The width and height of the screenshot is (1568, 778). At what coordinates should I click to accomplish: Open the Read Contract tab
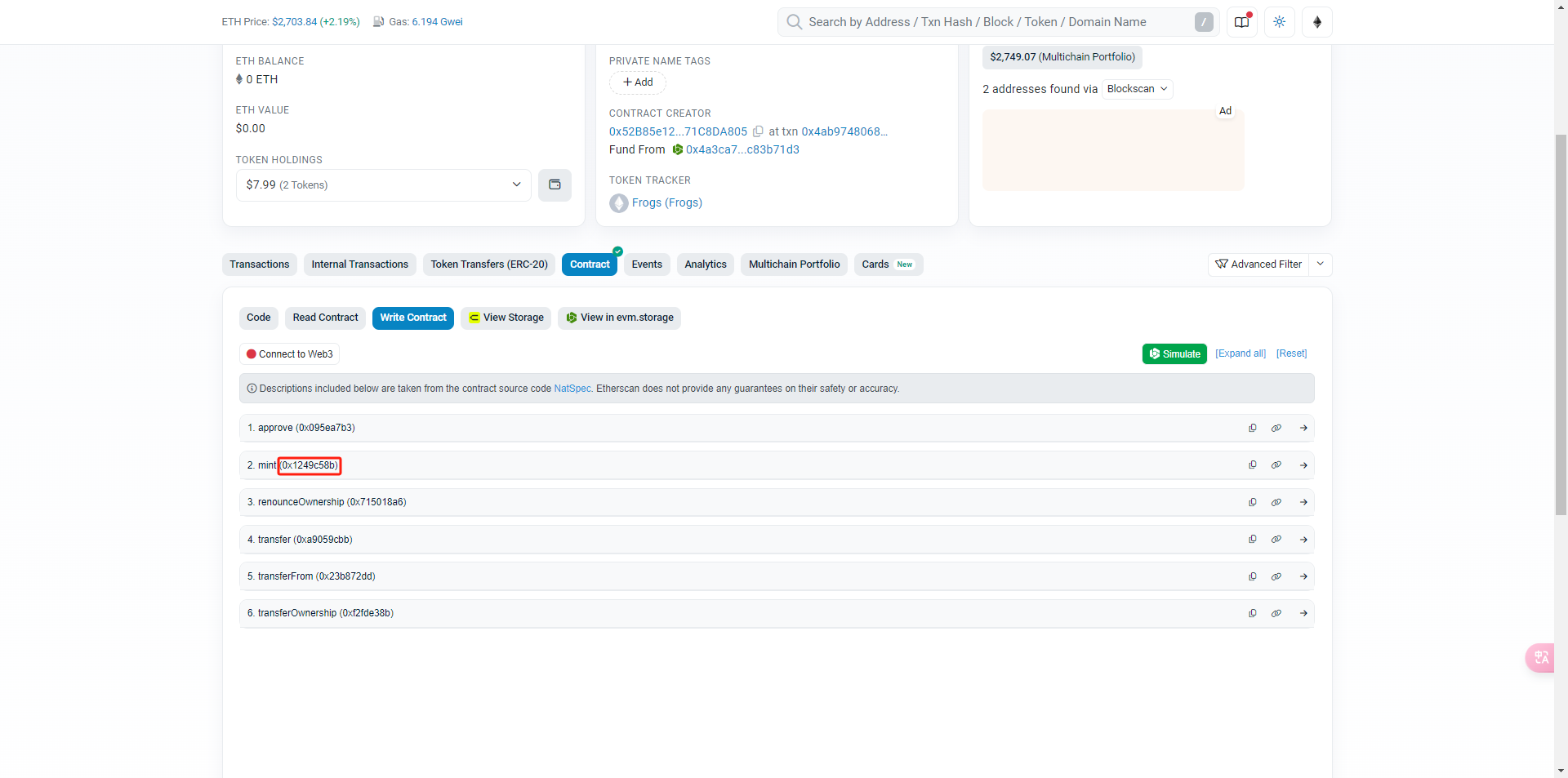pos(325,318)
